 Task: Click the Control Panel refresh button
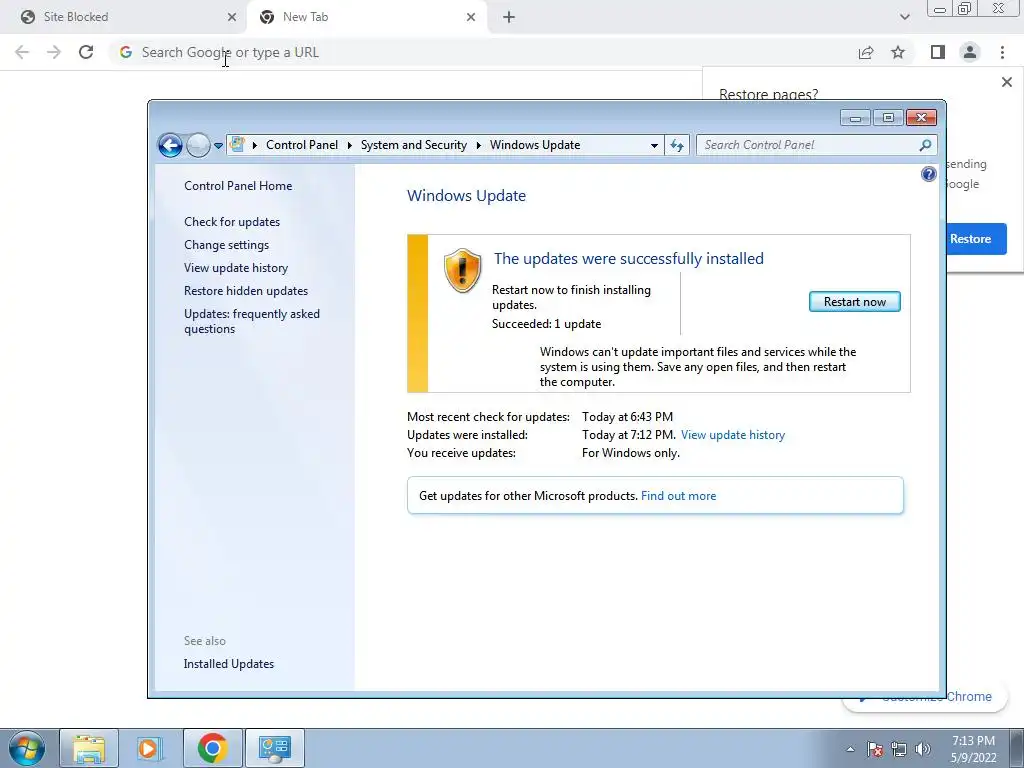(x=677, y=145)
